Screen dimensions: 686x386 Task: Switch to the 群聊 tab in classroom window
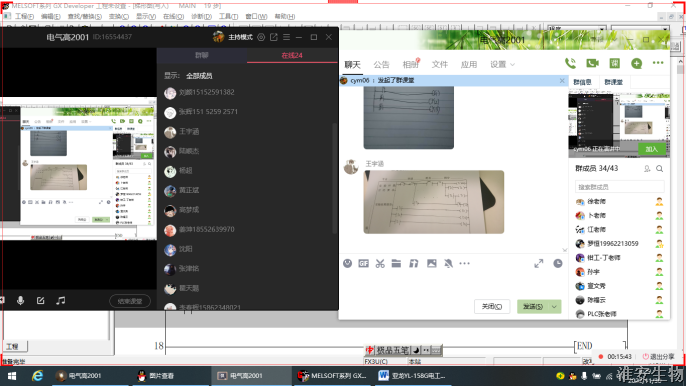coord(202,55)
